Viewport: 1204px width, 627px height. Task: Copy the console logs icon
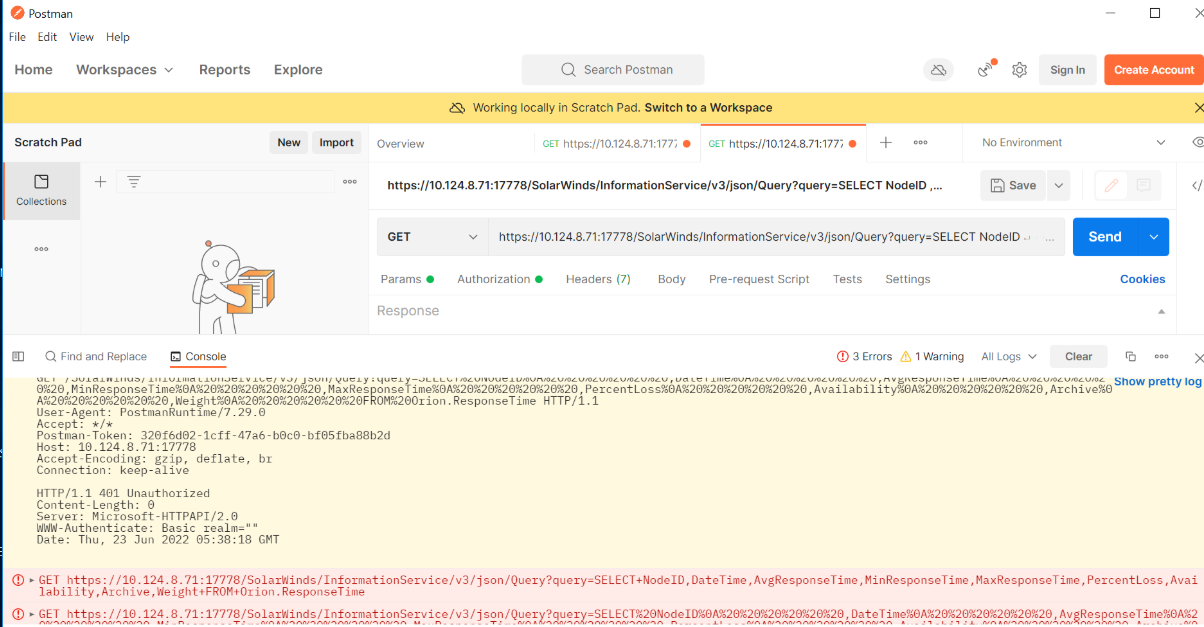[x=1131, y=356]
